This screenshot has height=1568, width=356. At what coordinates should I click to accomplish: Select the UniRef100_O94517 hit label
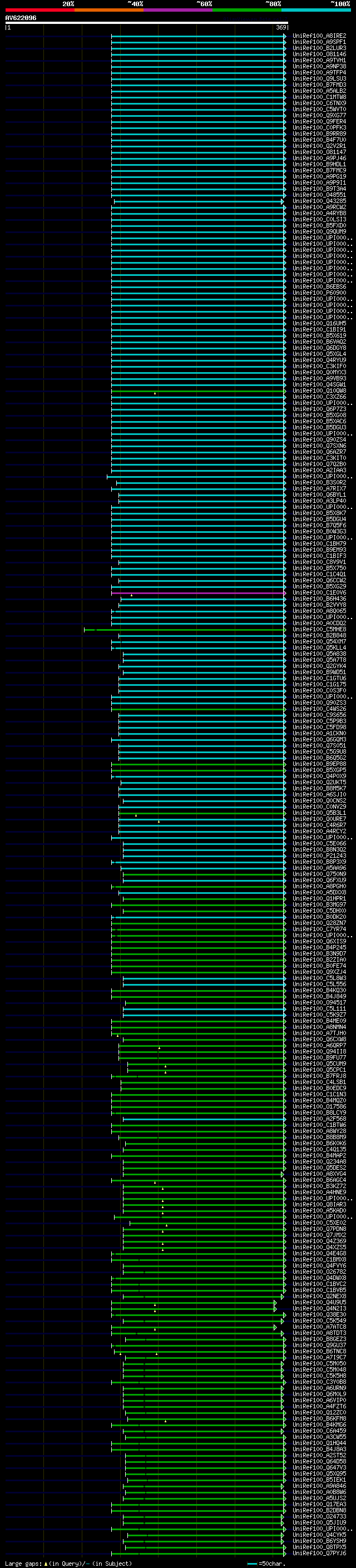[319, 1002]
